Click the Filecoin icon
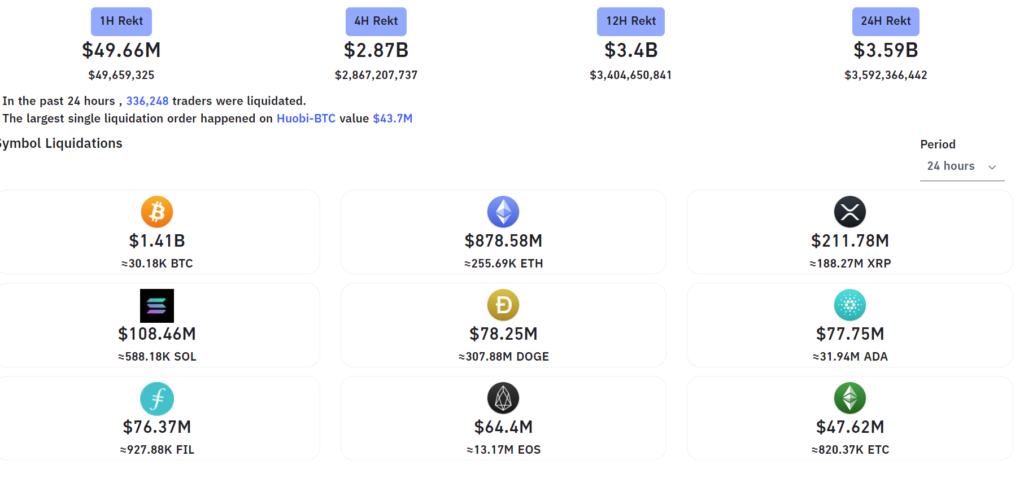This screenshot has width=1024, height=478. click(x=157, y=398)
